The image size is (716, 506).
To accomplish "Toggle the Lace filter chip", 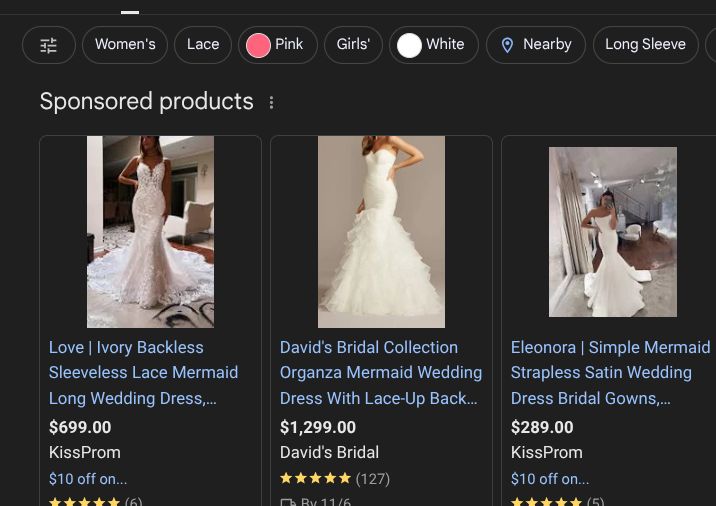I will tap(203, 45).
